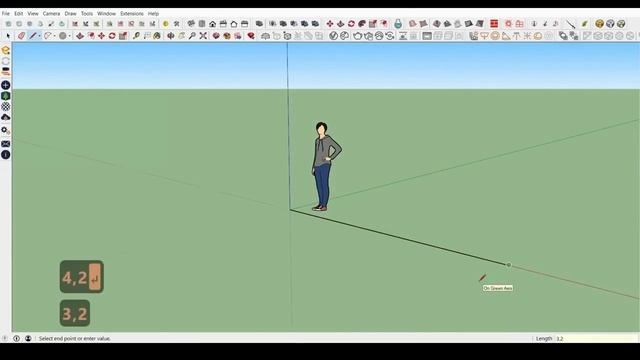The width and height of the screenshot is (640, 360).
Task: Open the File menu
Action: pyautogui.click(x=6, y=13)
